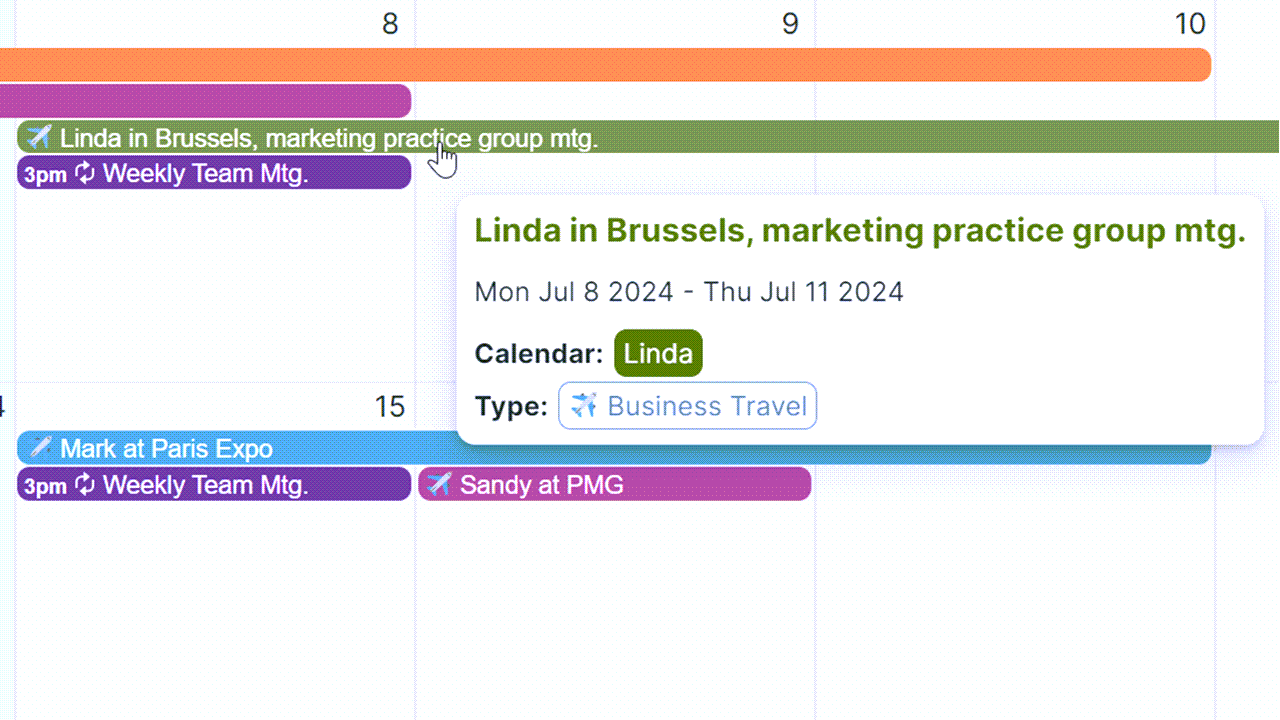Click the magenta event bar above Linda's event
Viewport: 1280px width, 720px height.
pyautogui.click(x=205, y=101)
